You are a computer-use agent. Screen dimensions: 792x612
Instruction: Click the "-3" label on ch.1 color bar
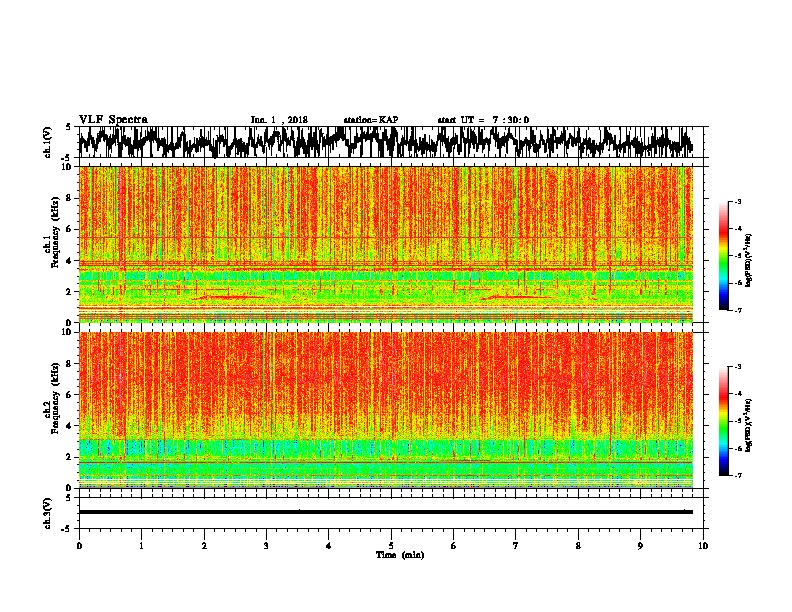[x=737, y=201]
